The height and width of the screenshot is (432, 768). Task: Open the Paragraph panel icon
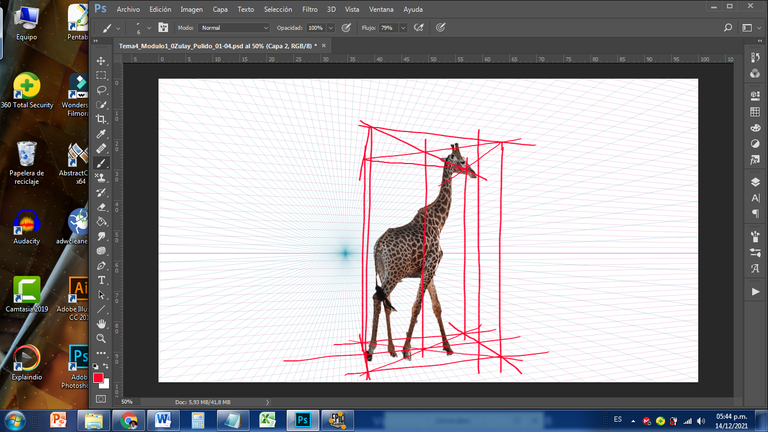(755, 214)
